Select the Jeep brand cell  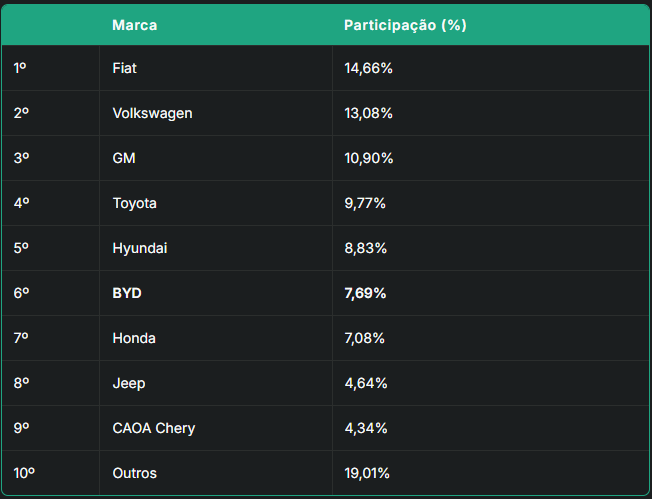pos(129,383)
